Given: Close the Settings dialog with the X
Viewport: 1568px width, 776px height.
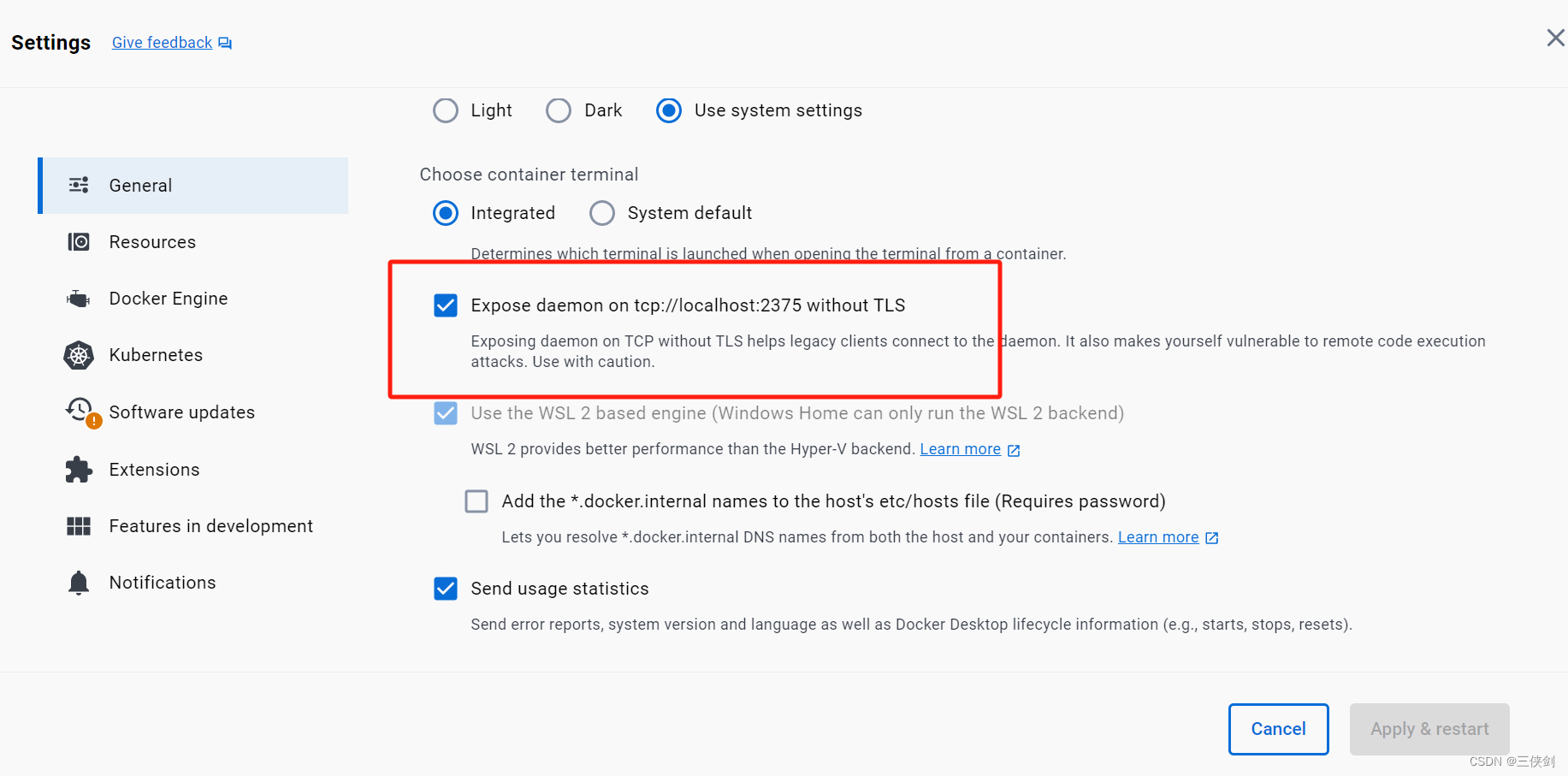Looking at the screenshot, I should click(x=1554, y=38).
